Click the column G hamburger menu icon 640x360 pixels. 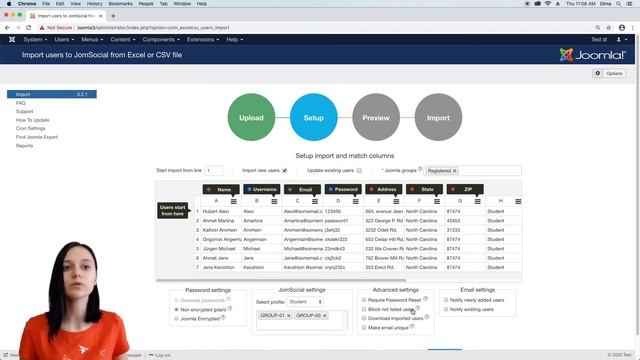click(x=477, y=201)
